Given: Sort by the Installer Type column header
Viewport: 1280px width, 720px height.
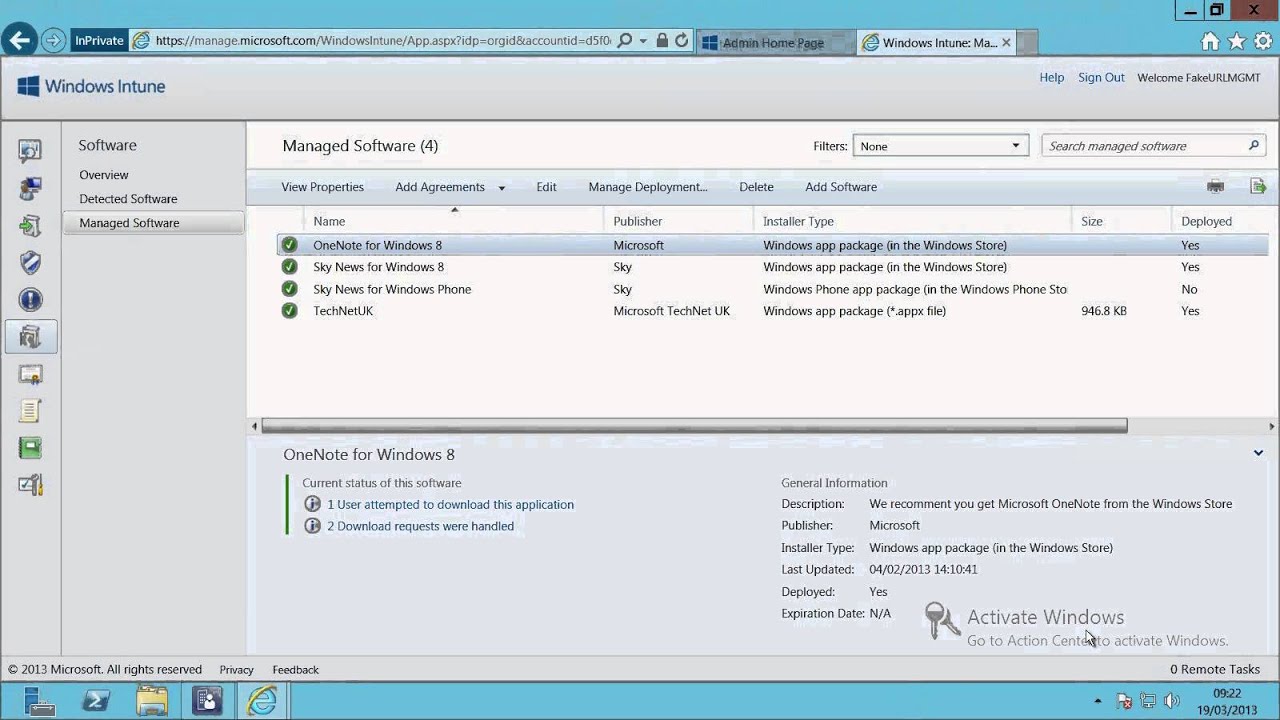Looking at the screenshot, I should click(x=798, y=221).
